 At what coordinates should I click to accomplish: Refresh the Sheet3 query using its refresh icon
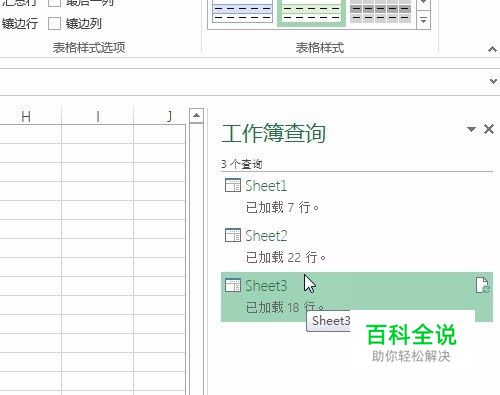tap(482, 285)
